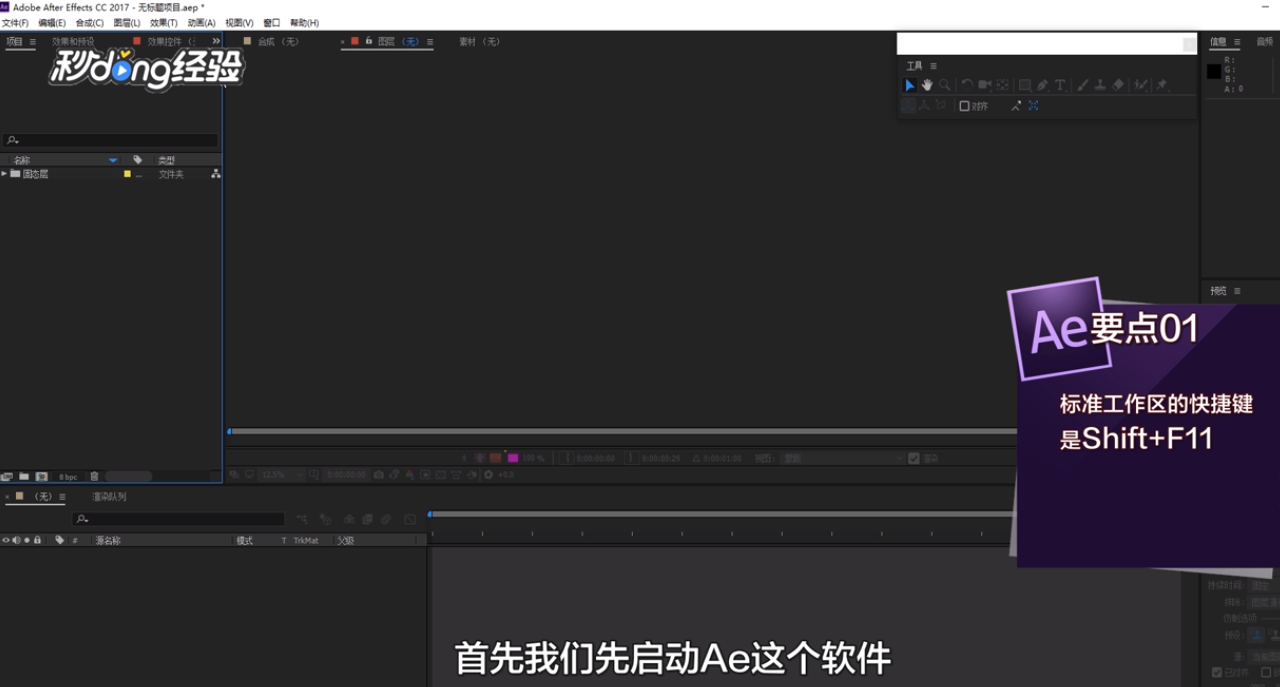Open the 帮助(H) menu
The image size is (1280, 687).
pos(304,23)
